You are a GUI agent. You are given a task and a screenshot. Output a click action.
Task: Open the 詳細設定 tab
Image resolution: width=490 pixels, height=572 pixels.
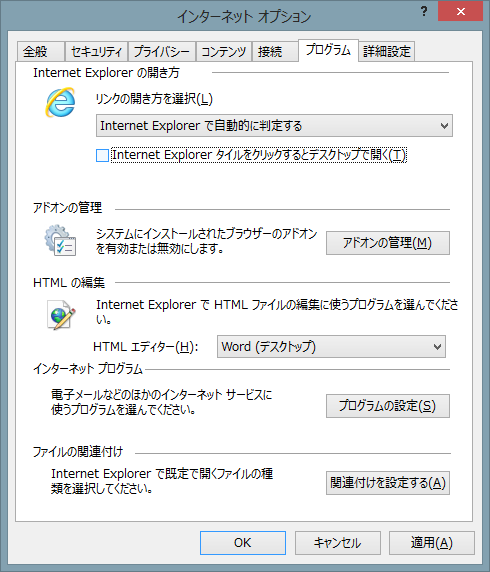[387, 51]
